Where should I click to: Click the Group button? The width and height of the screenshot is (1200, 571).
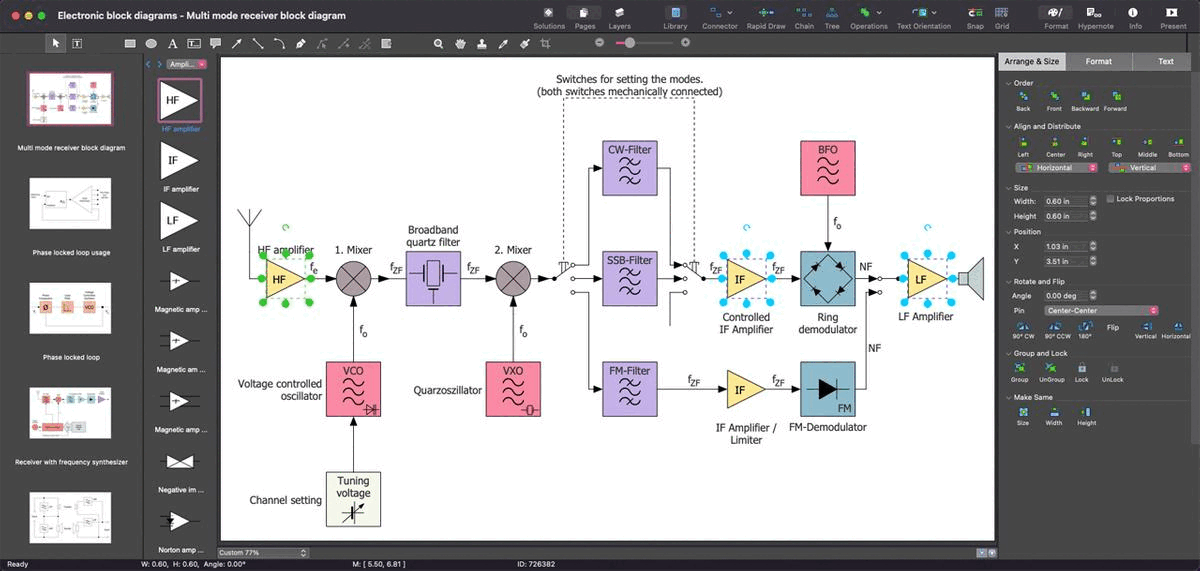click(1020, 368)
